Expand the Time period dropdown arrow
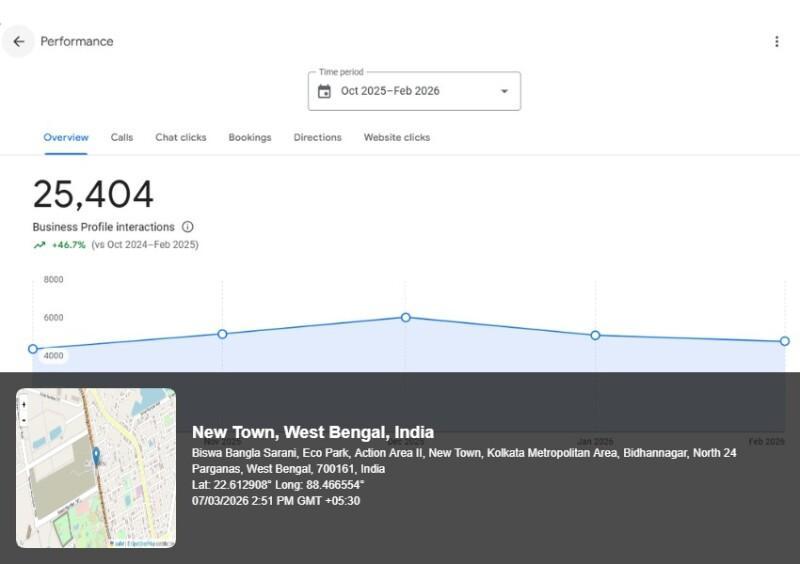The image size is (800, 564). click(504, 91)
